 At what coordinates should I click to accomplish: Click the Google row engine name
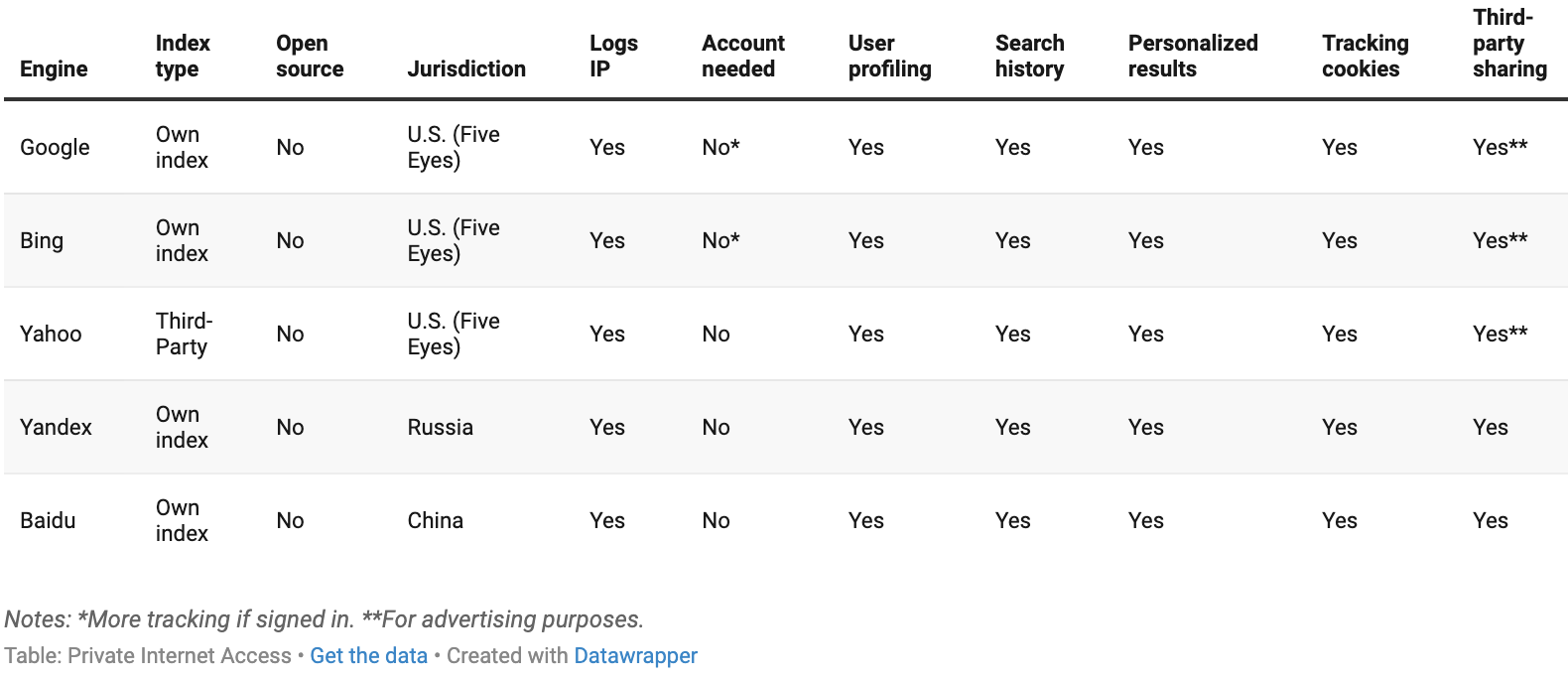pyautogui.click(x=55, y=147)
